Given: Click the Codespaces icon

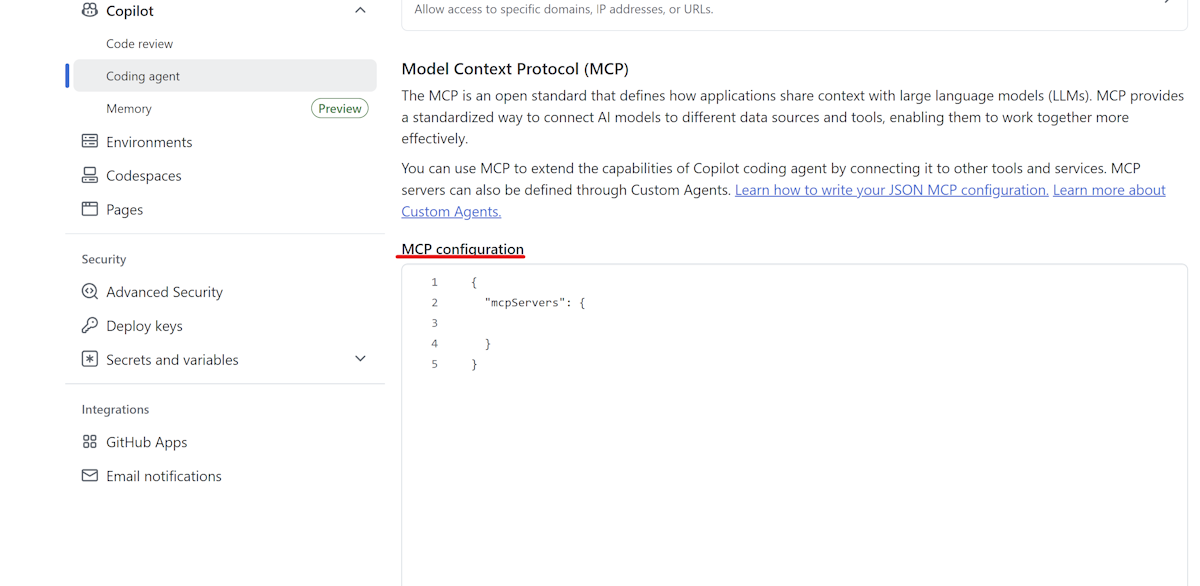Looking at the screenshot, I should [x=90, y=176].
